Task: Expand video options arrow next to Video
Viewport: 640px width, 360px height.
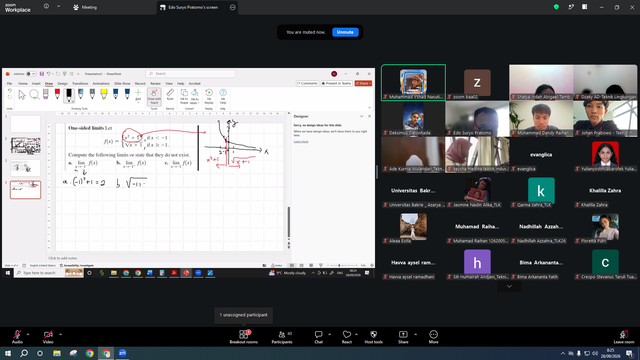Action: pos(60,334)
